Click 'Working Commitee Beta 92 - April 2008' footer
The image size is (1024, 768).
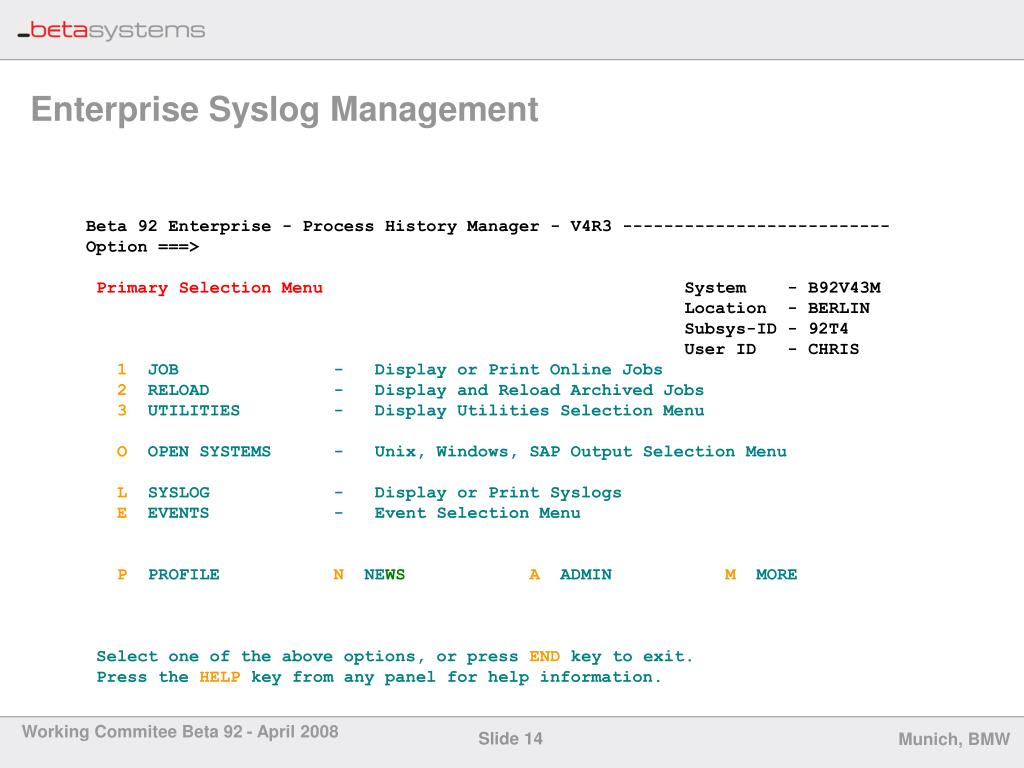click(x=180, y=731)
